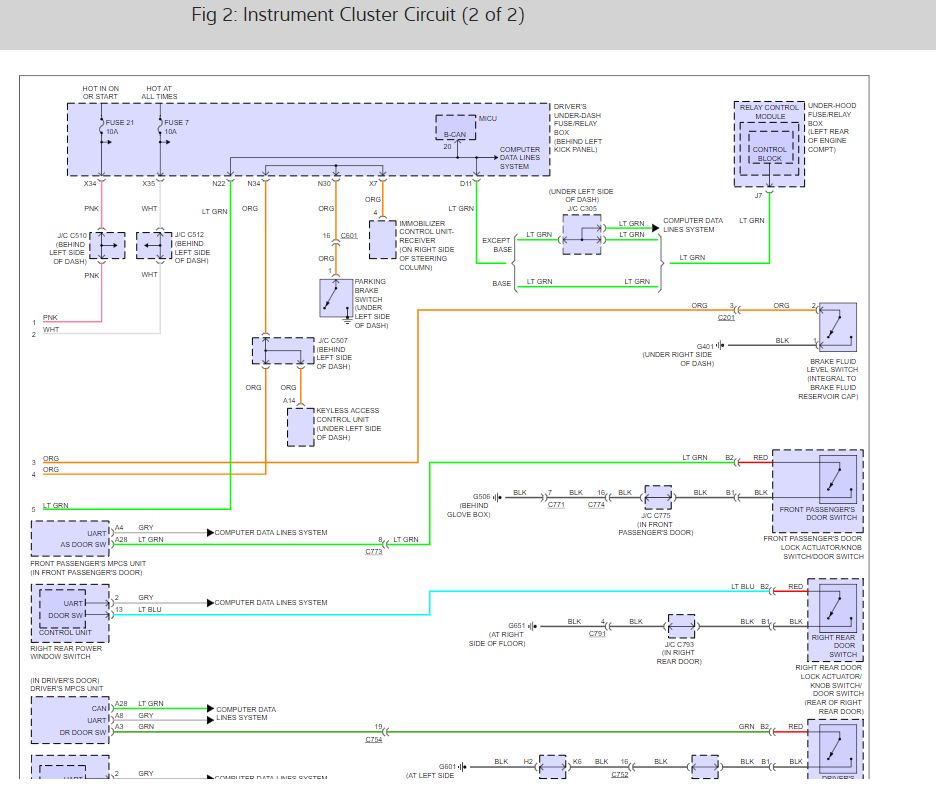Click the J/C C512 junction connector box
This screenshot has width=936, height=802.
[154, 245]
